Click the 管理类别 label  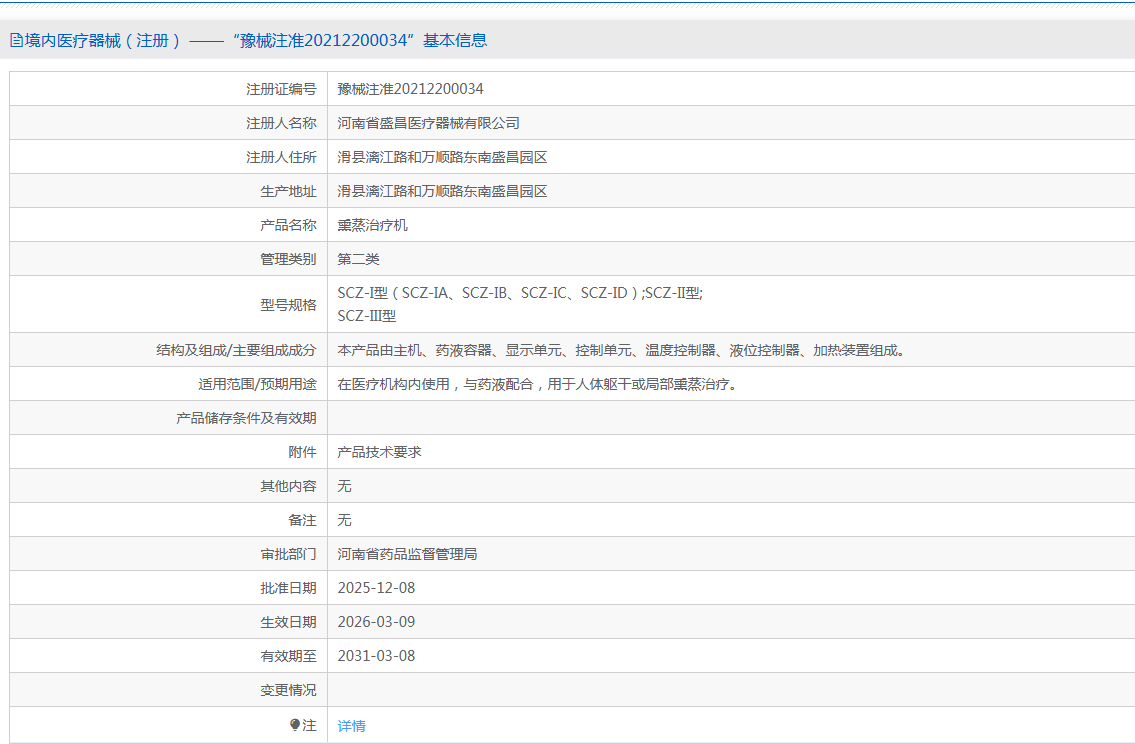click(x=288, y=259)
